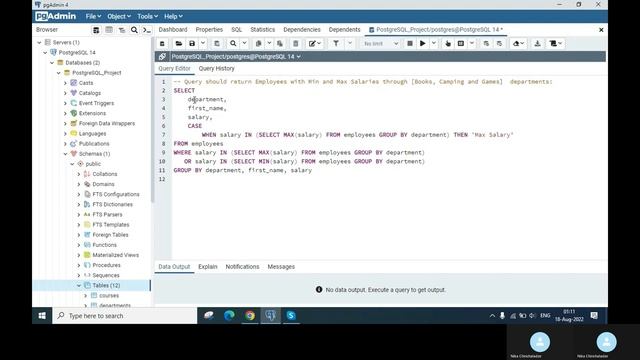The image size is (640, 360).
Task: Collapse the Tables (12) node arrow
Action: click(x=79, y=285)
